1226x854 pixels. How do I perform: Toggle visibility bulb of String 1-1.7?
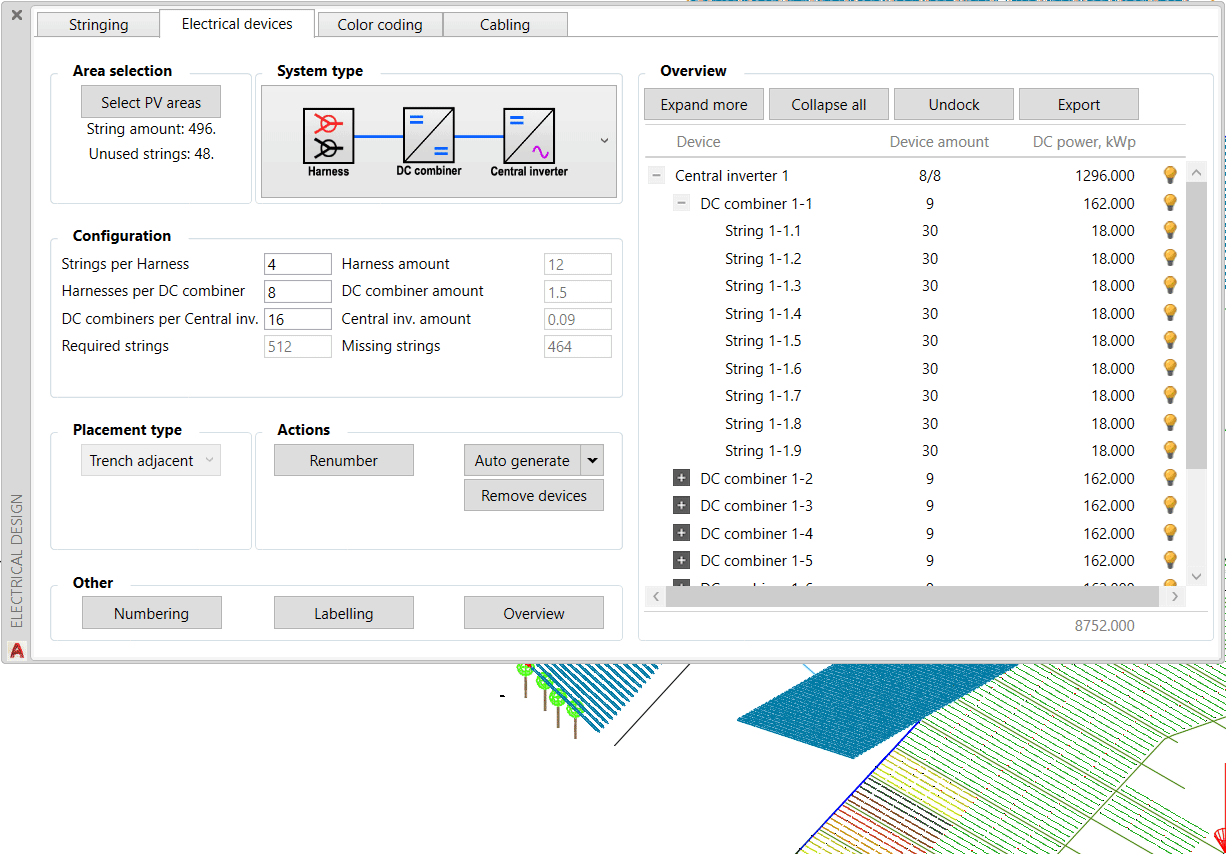coord(1170,395)
